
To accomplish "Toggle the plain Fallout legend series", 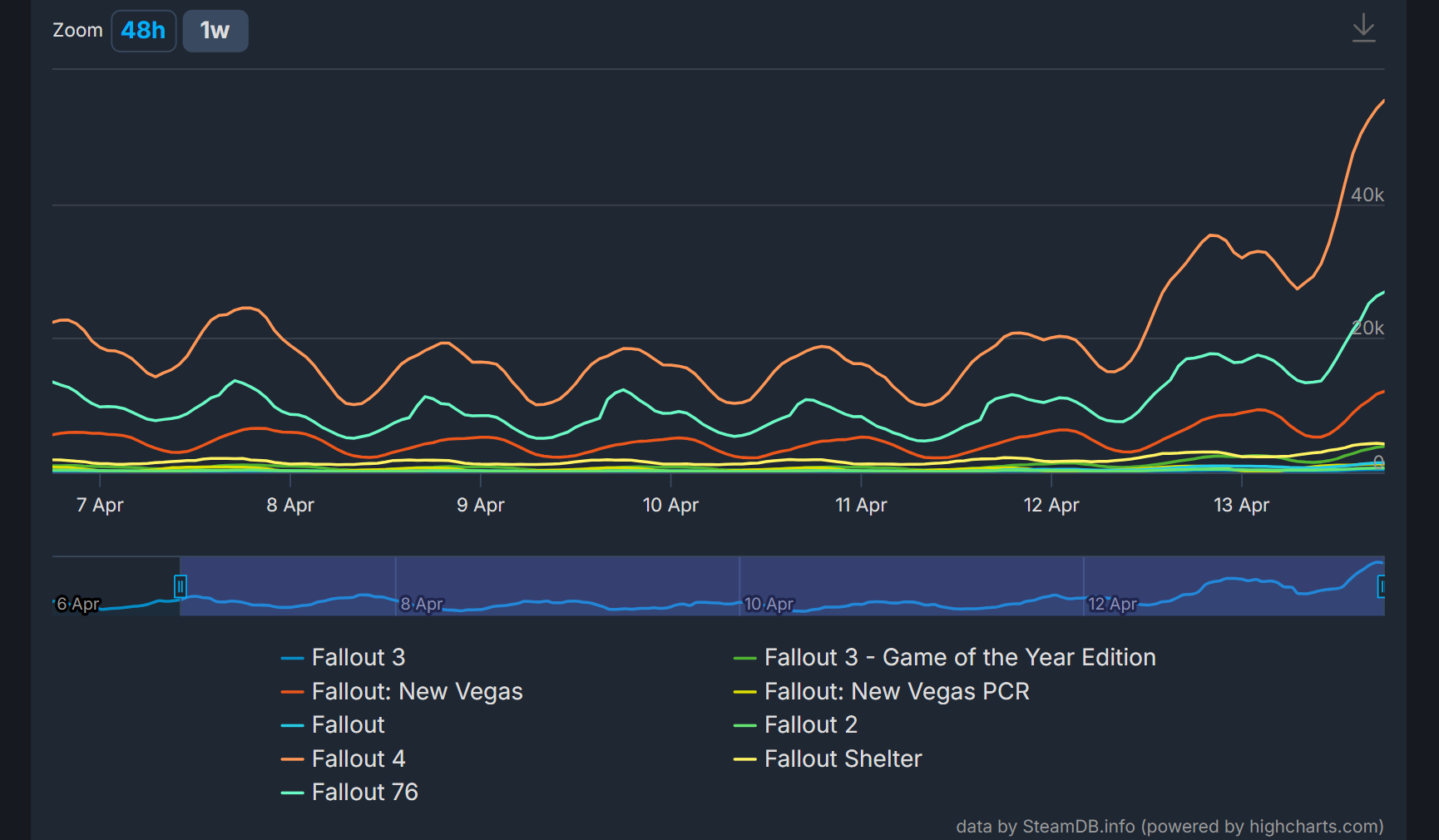I will (333, 724).
